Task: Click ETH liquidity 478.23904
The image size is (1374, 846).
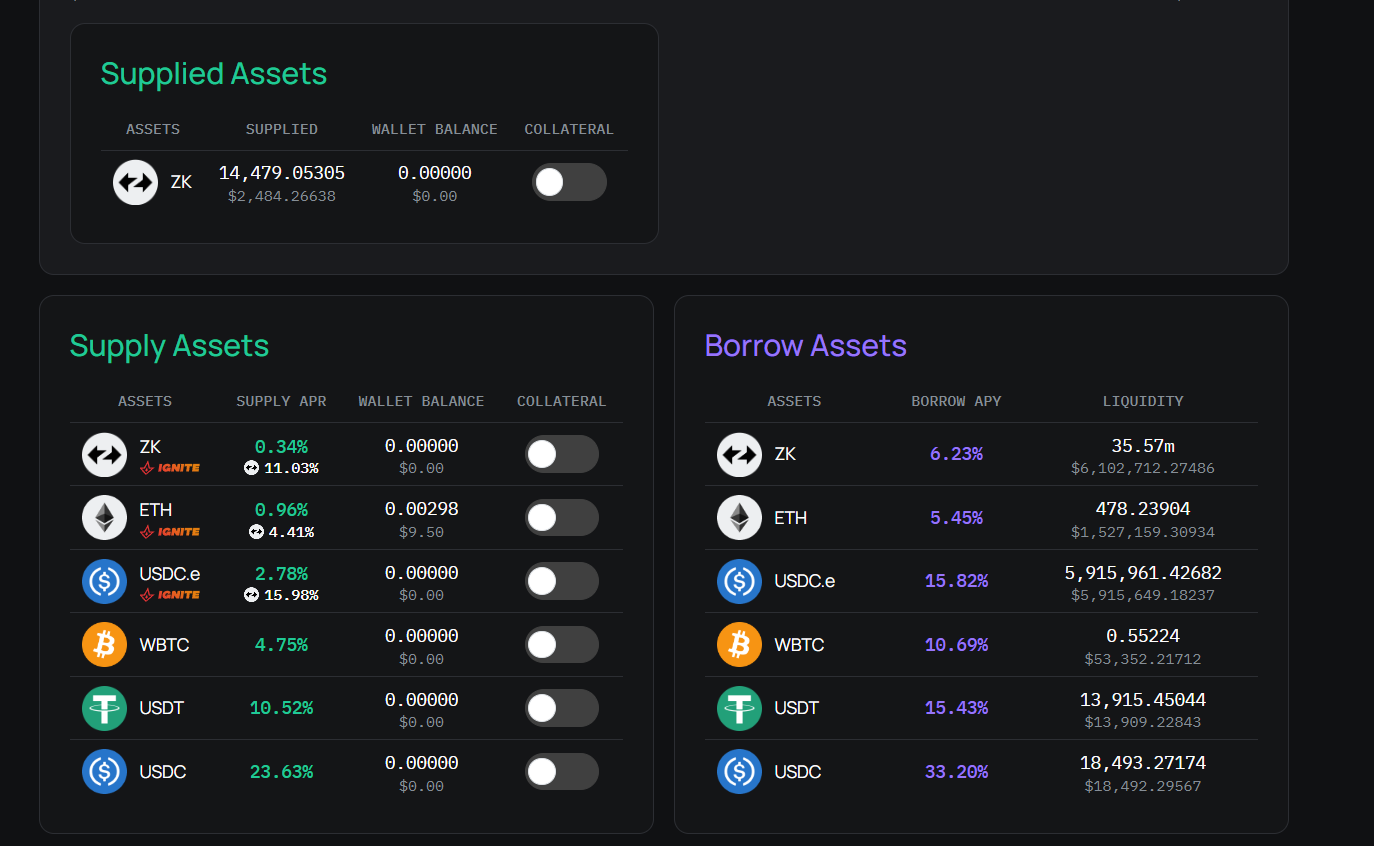Action: [1143, 509]
